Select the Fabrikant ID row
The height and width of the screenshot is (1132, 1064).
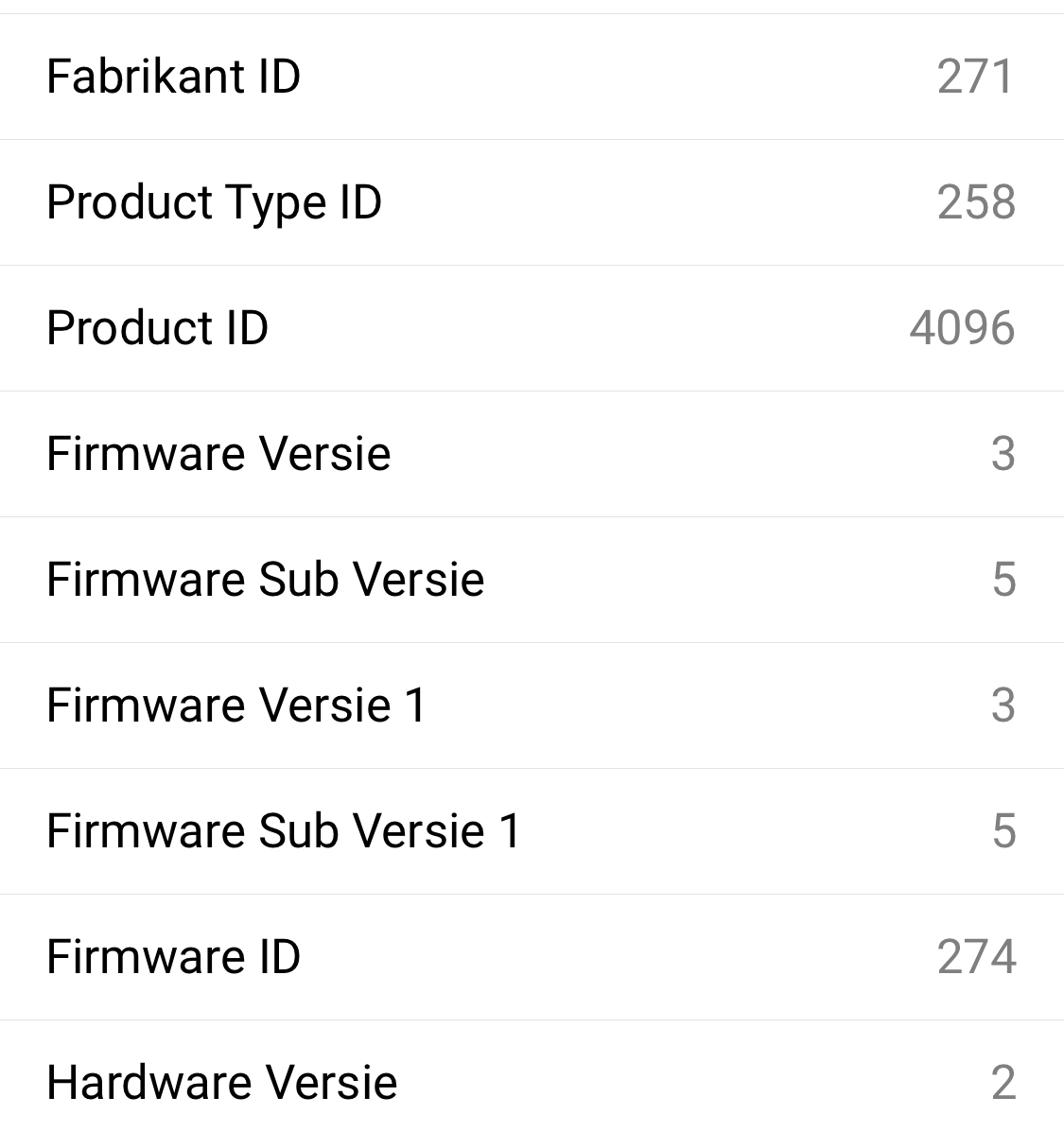[532, 77]
